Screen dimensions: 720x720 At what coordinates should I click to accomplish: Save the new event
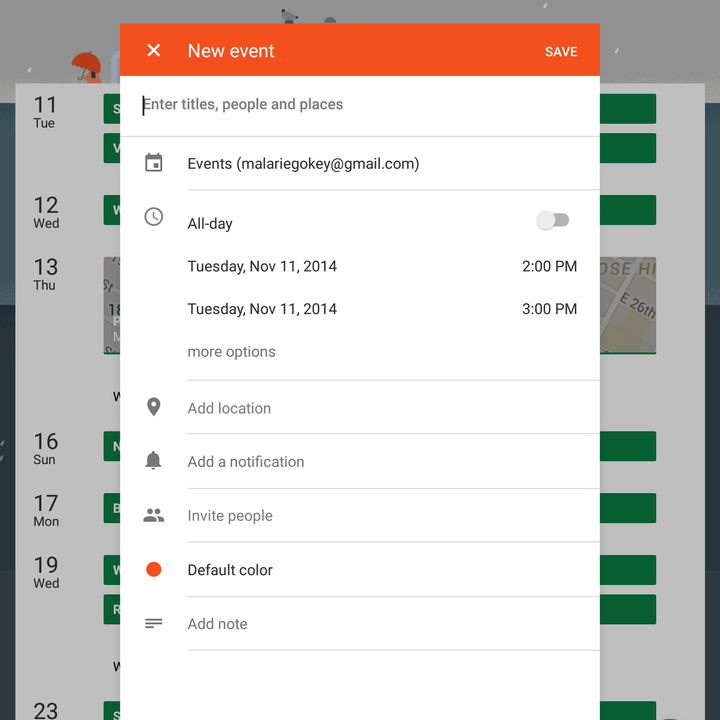561,51
